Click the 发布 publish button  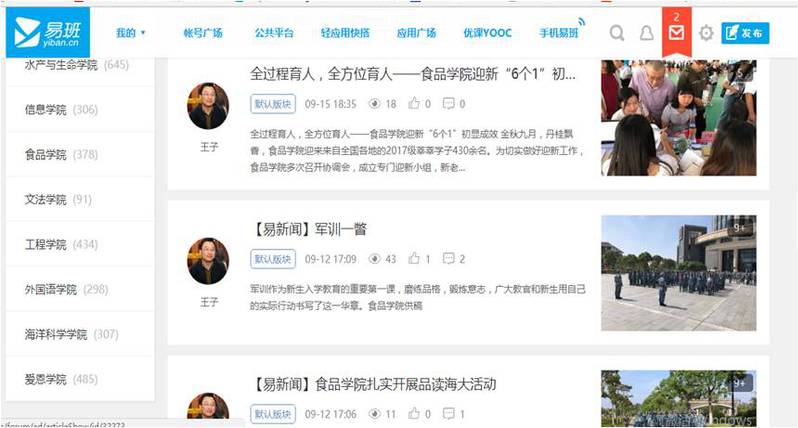click(x=746, y=33)
